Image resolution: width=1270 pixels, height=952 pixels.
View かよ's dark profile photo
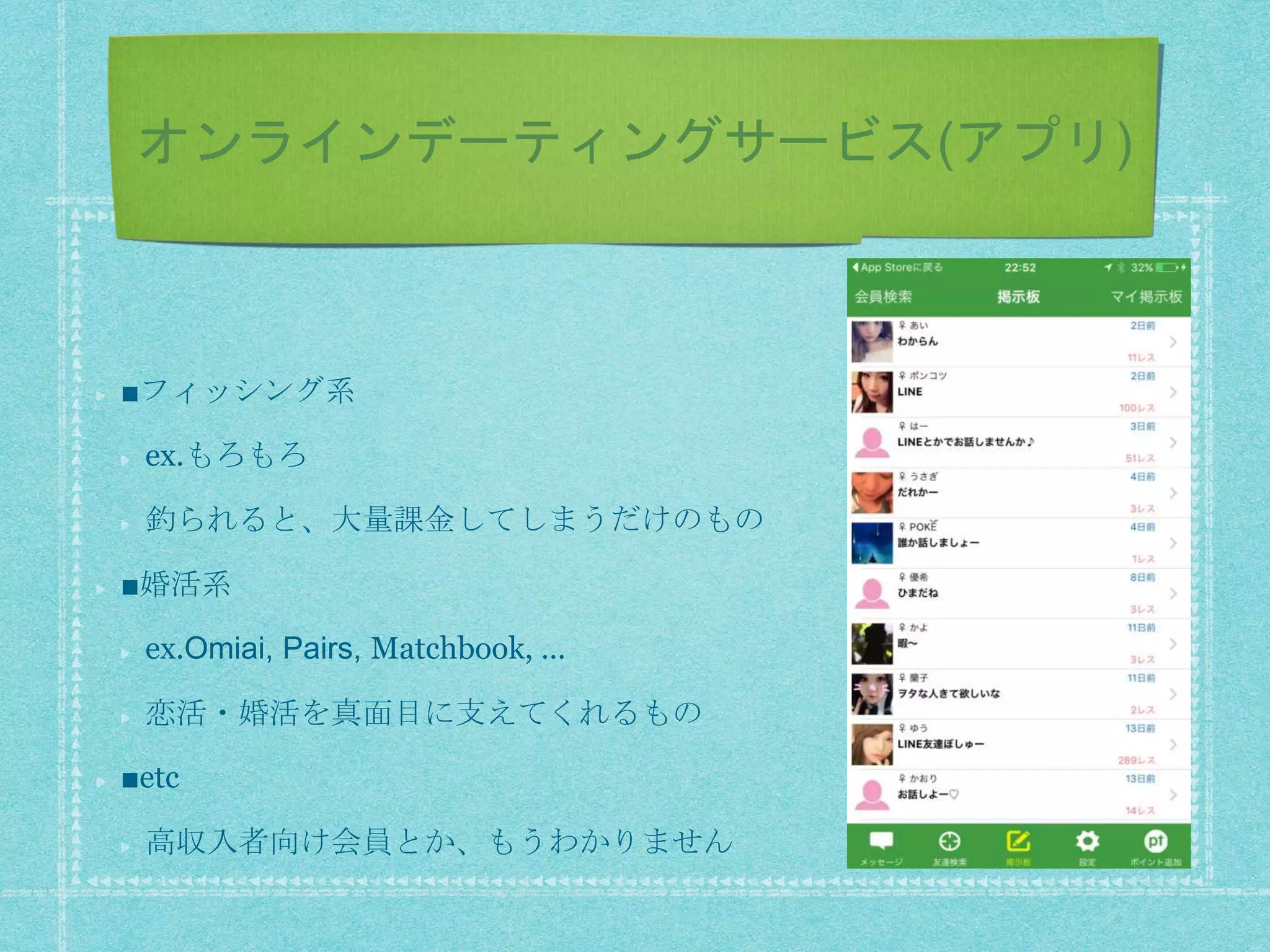[872, 644]
